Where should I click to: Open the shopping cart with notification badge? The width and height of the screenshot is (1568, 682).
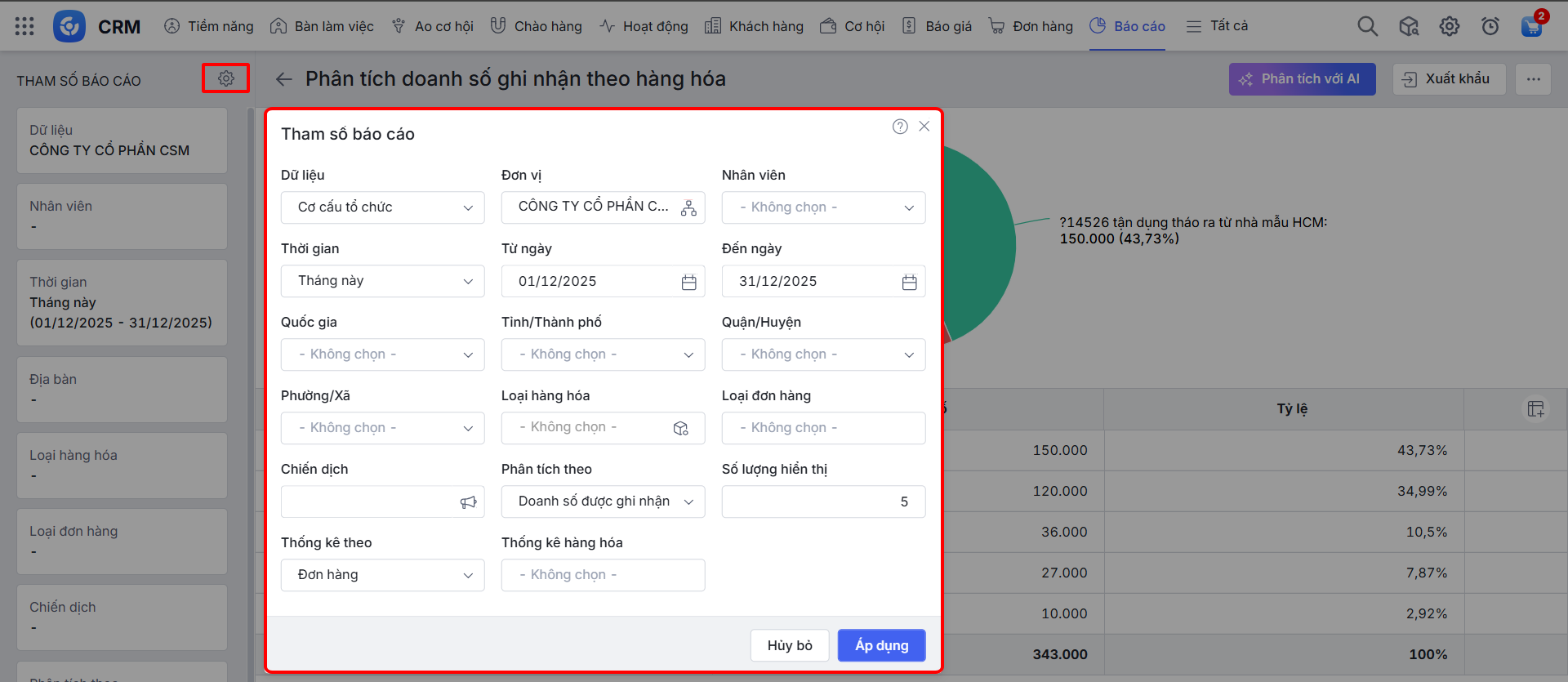click(x=1531, y=26)
